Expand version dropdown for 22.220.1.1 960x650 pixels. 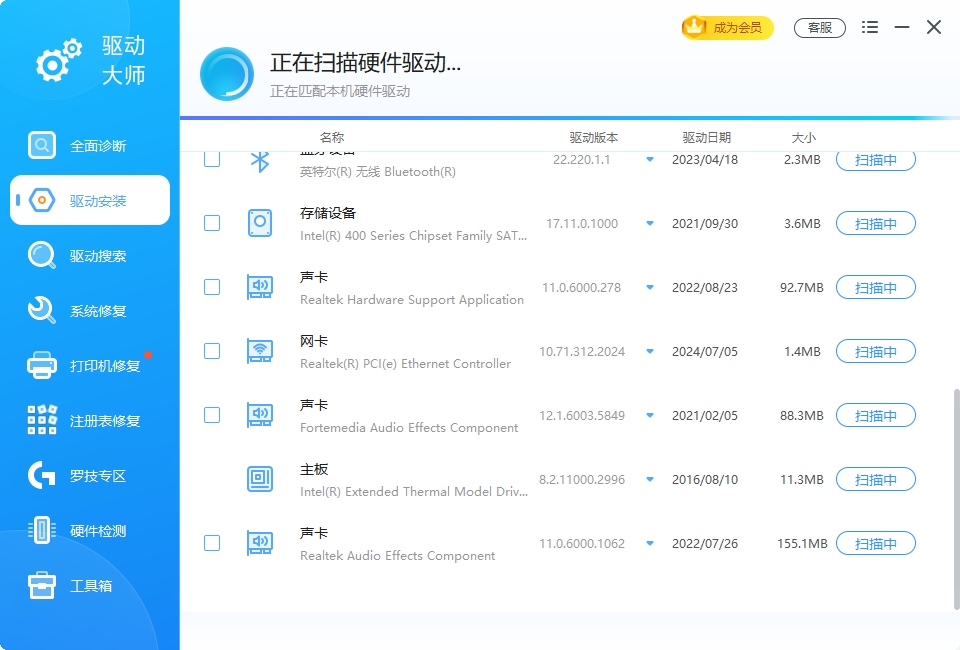(x=650, y=160)
